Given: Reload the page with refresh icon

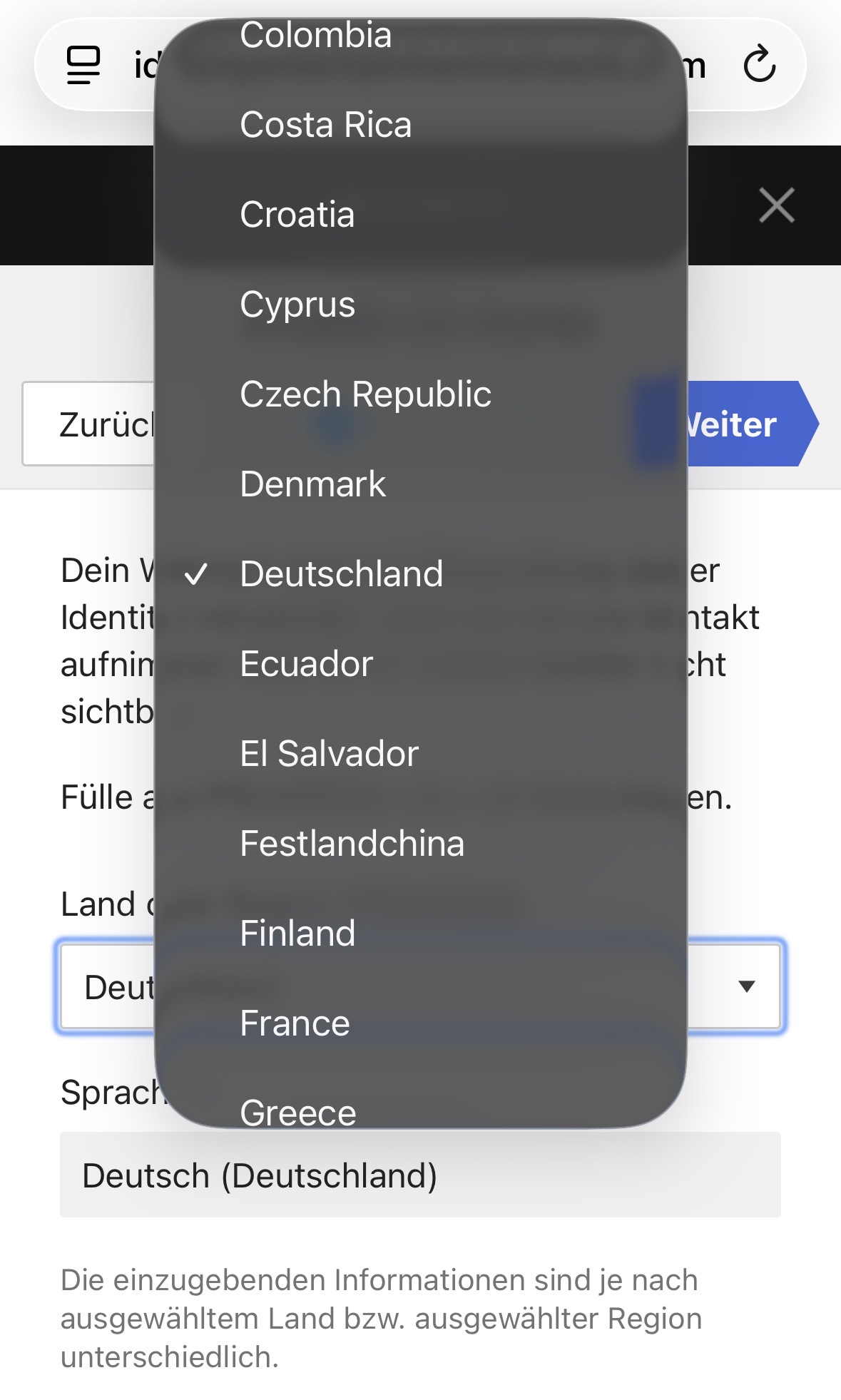Looking at the screenshot, I should [759, 65].
